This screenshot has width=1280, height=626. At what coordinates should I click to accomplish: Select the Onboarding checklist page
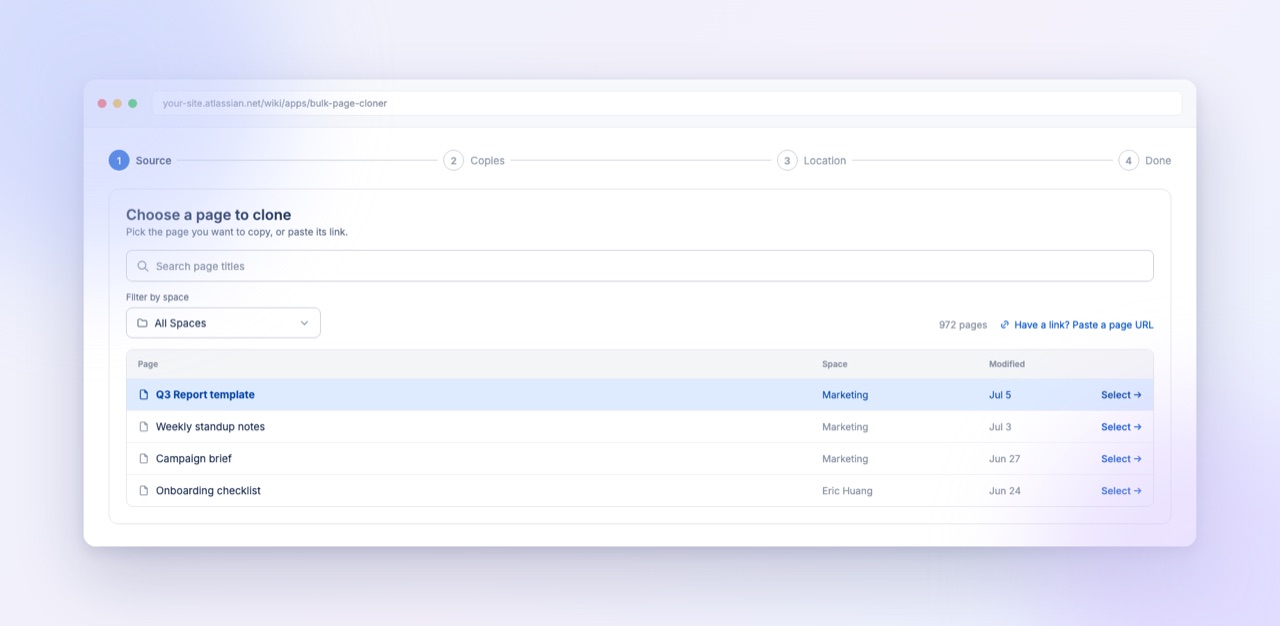(x=1121, y=491)
